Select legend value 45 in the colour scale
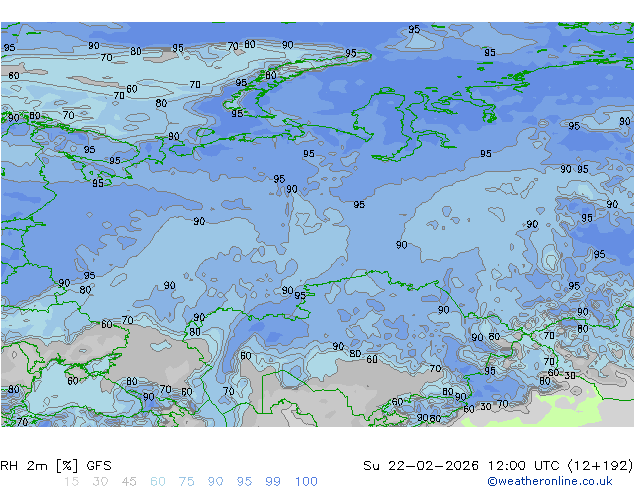This screenshot has width=634, height=490. 129,482
